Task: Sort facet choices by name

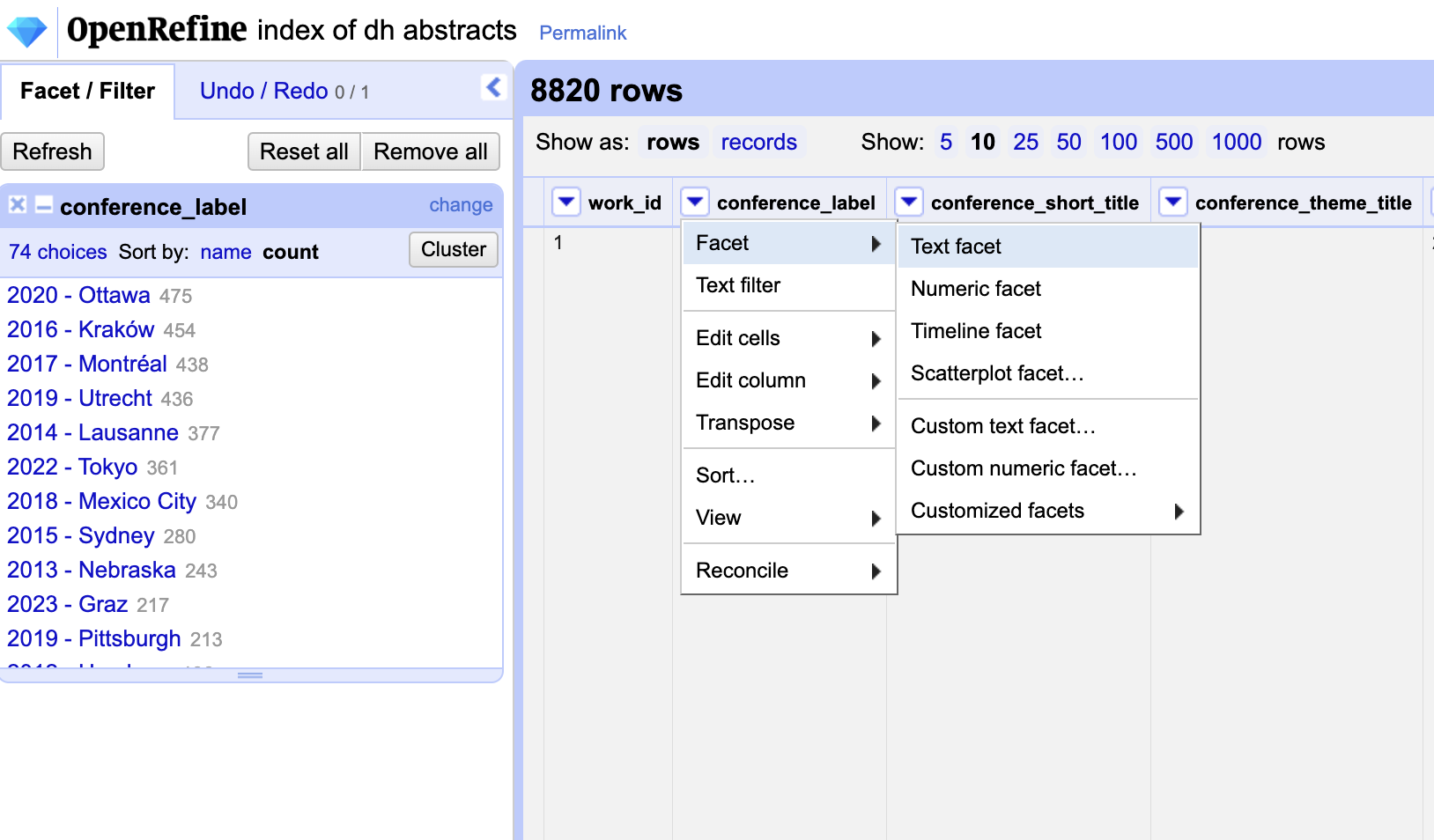Action: point(225,252)
